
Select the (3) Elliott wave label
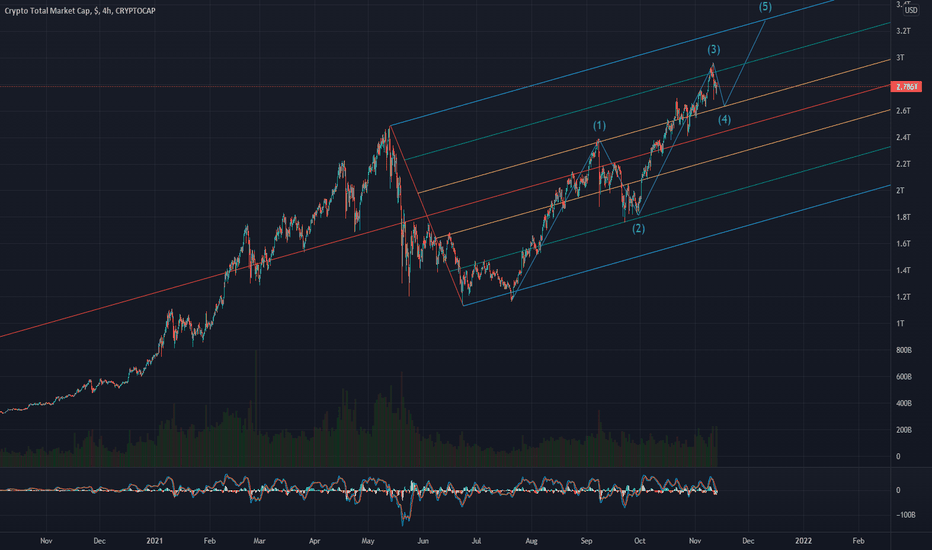pos(714,49)
